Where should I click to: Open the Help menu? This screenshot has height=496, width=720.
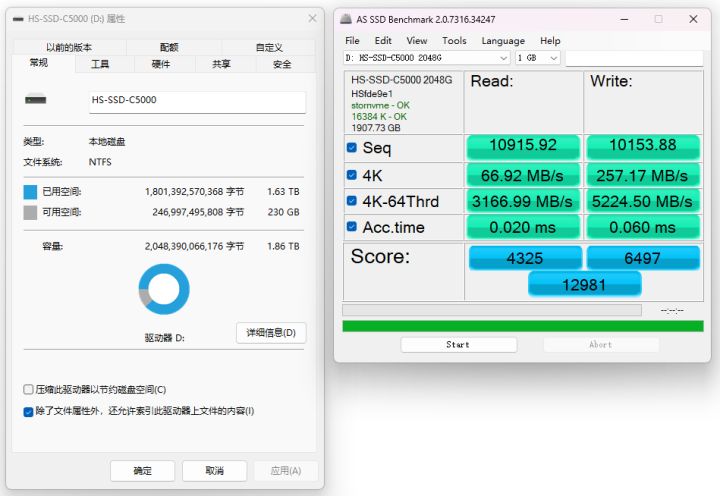pyautogui.click(x=550, y=40)
